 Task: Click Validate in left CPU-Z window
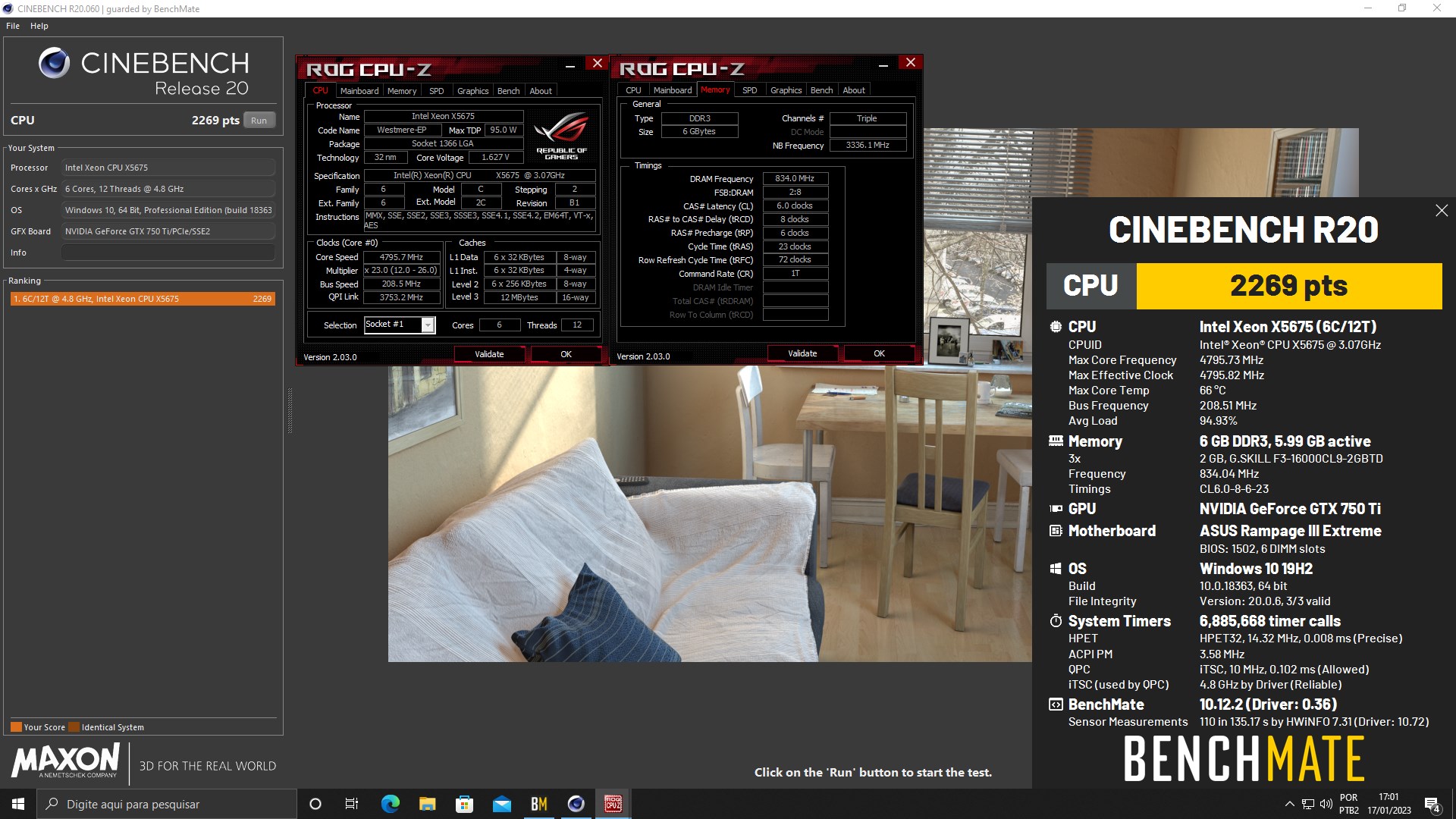coord(489,354)
